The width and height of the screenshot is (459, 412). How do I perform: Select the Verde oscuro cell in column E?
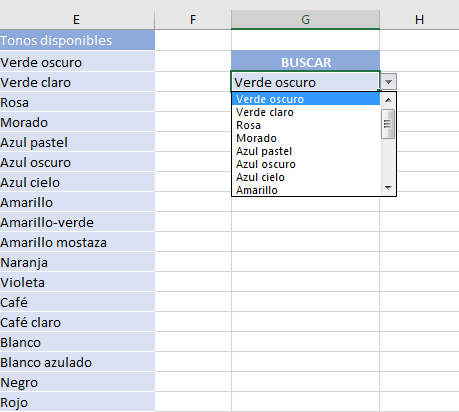[77, 61]
